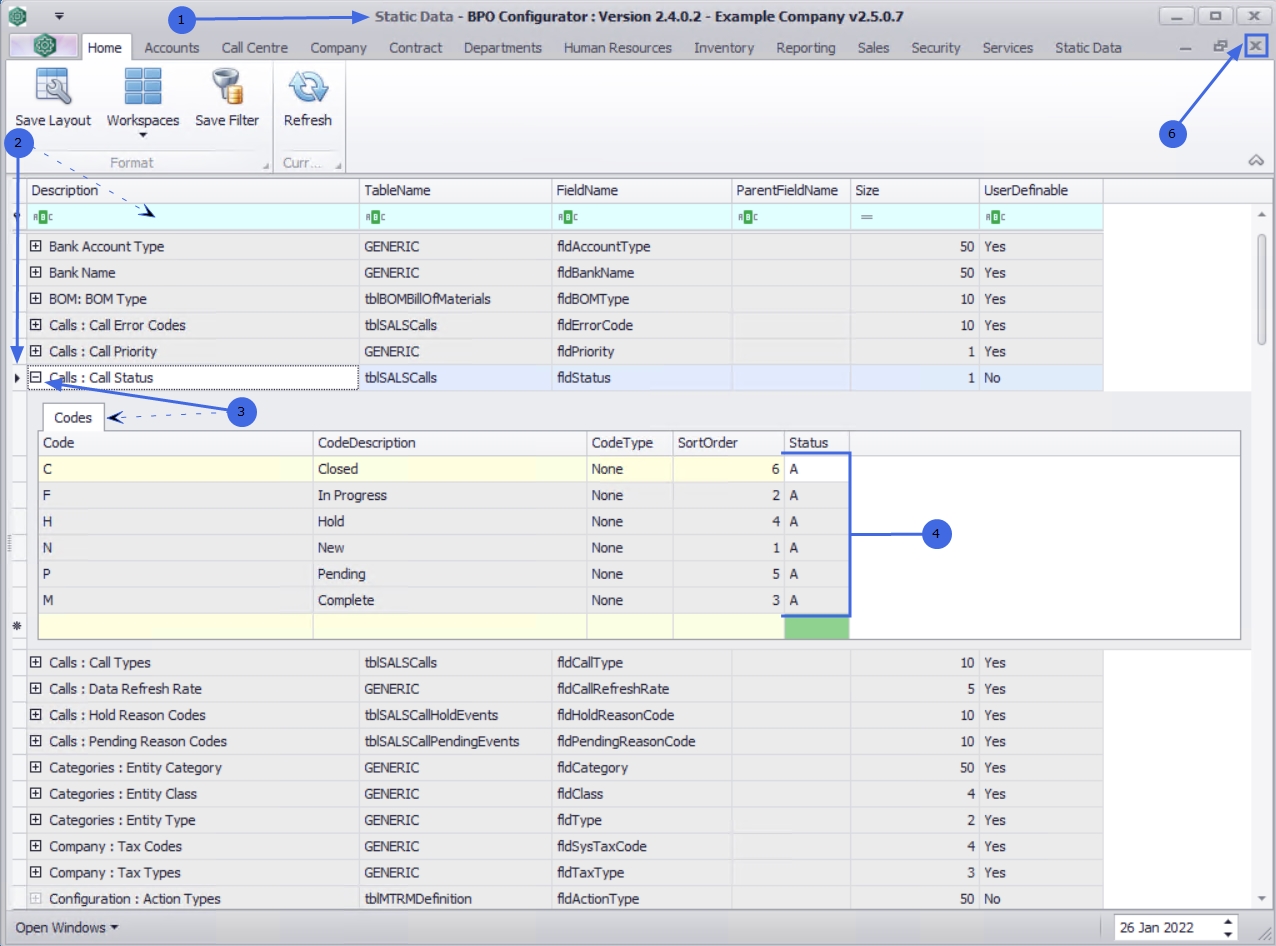Switch to the Human Resources tab
Screen dimensions: 1276x946
[617, 47]
